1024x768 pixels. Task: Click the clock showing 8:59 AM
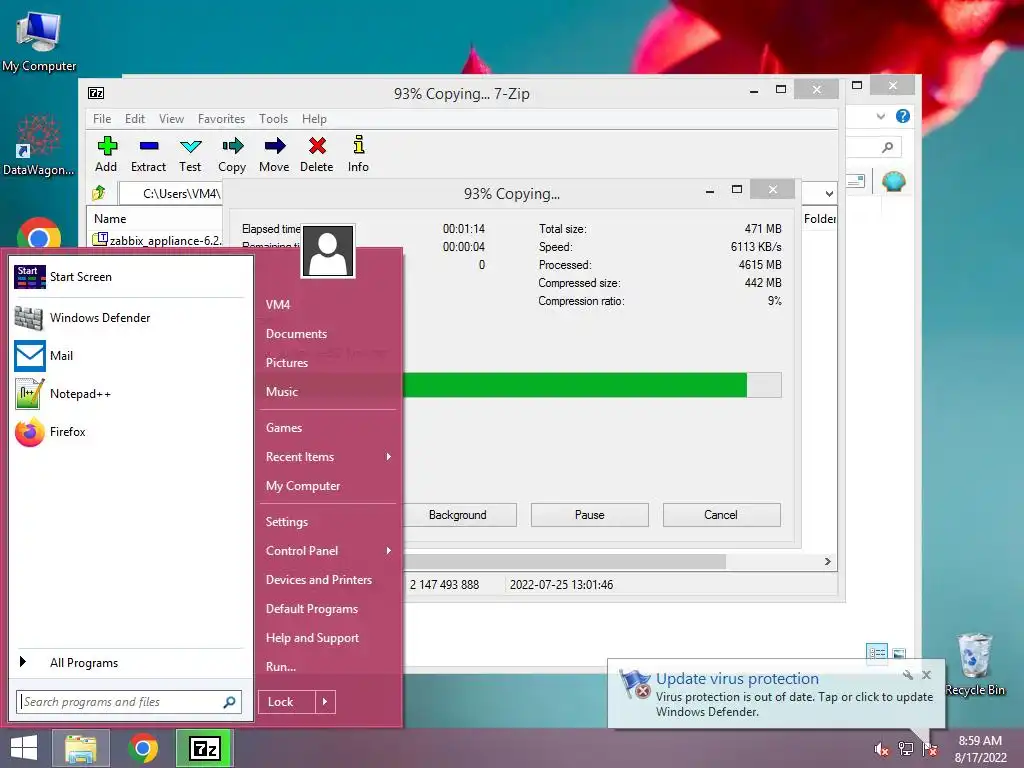pyautogui.click(x=980, y=741)
